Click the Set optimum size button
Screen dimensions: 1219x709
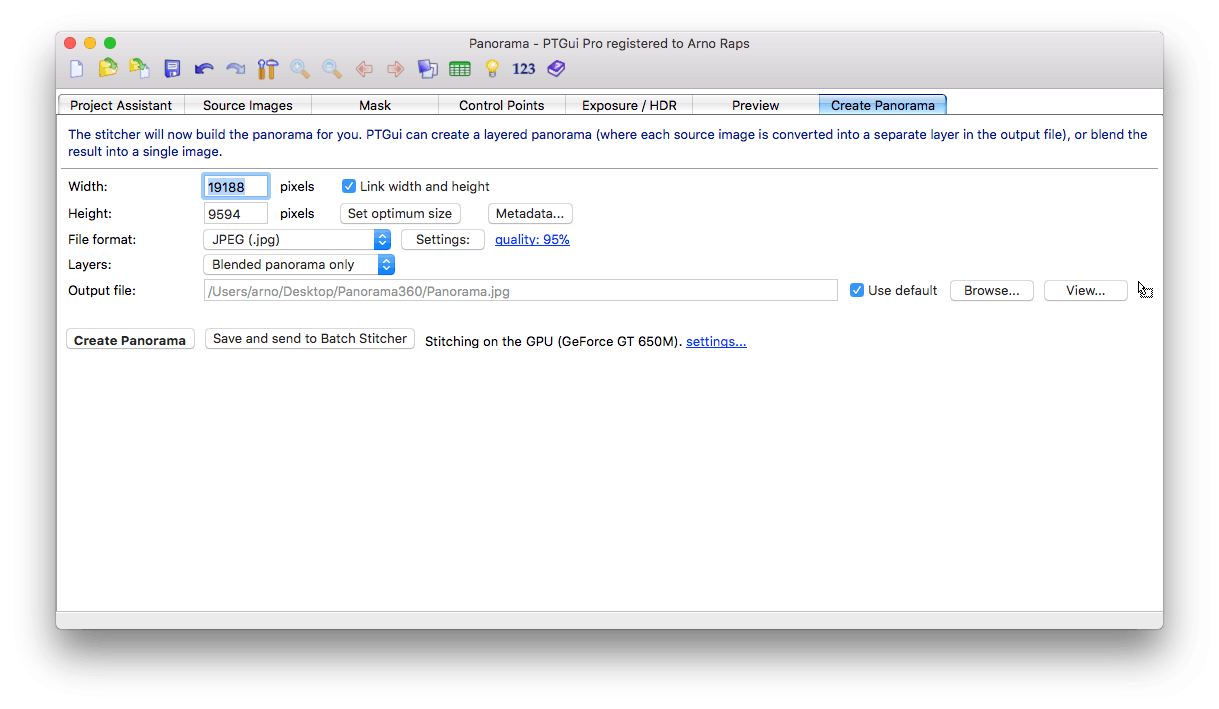point(400,213)
